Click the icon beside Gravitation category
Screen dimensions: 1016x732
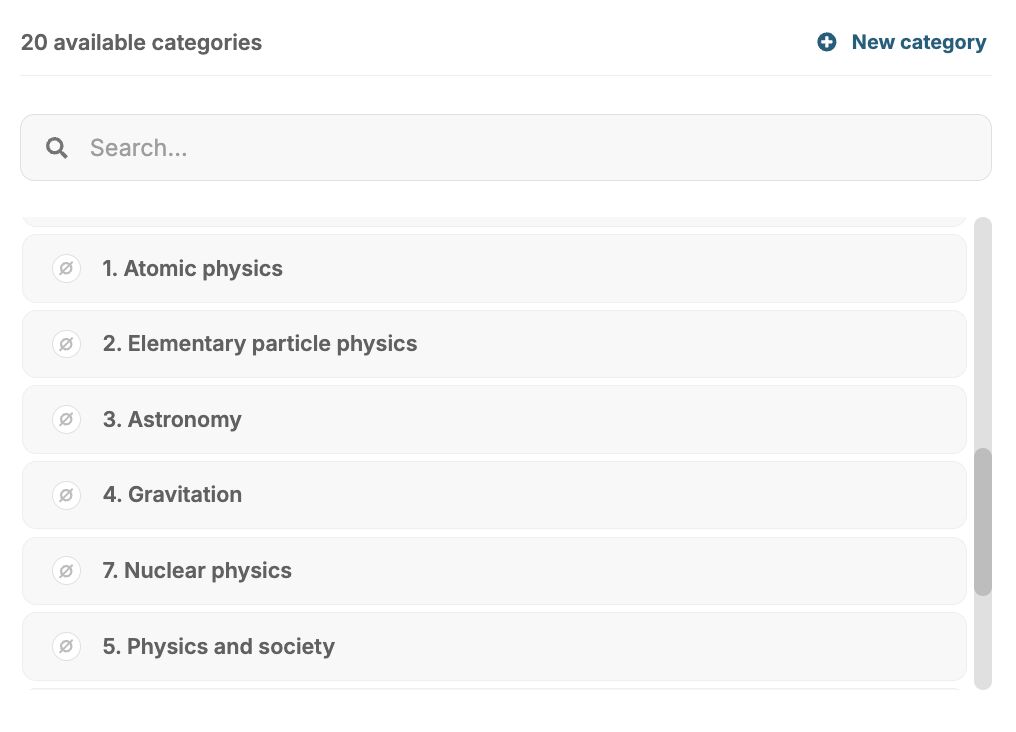[66, 495]
